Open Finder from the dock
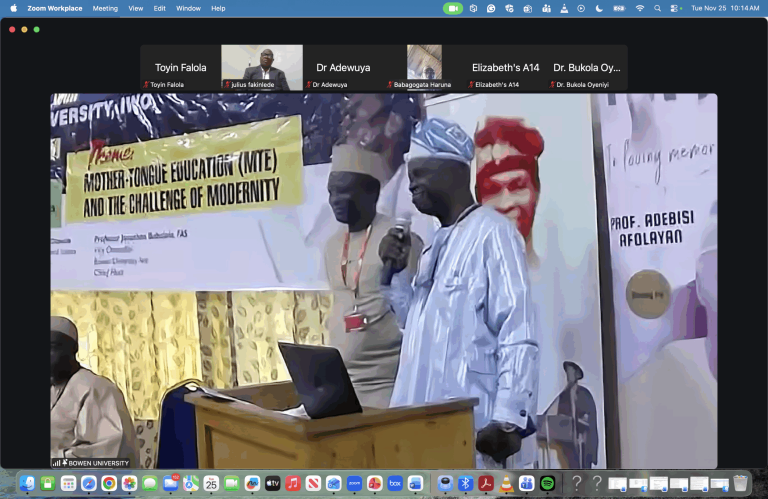Image resolution: width=768 pixels, height=499 pixels. [x=27, y=484]
